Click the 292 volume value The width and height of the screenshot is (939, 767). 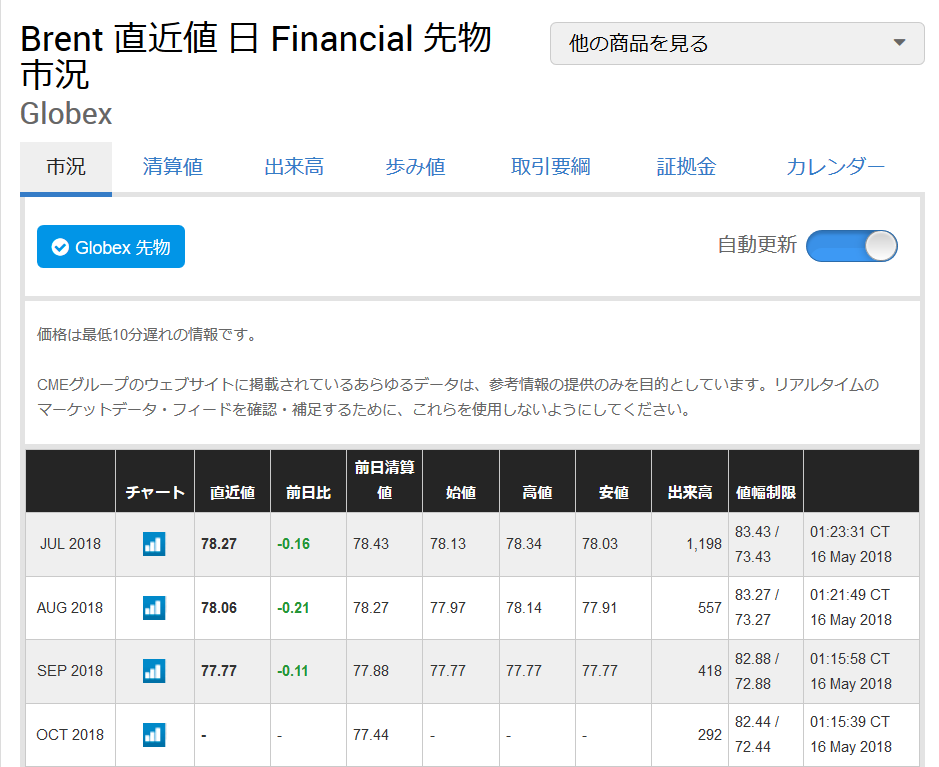710,735
